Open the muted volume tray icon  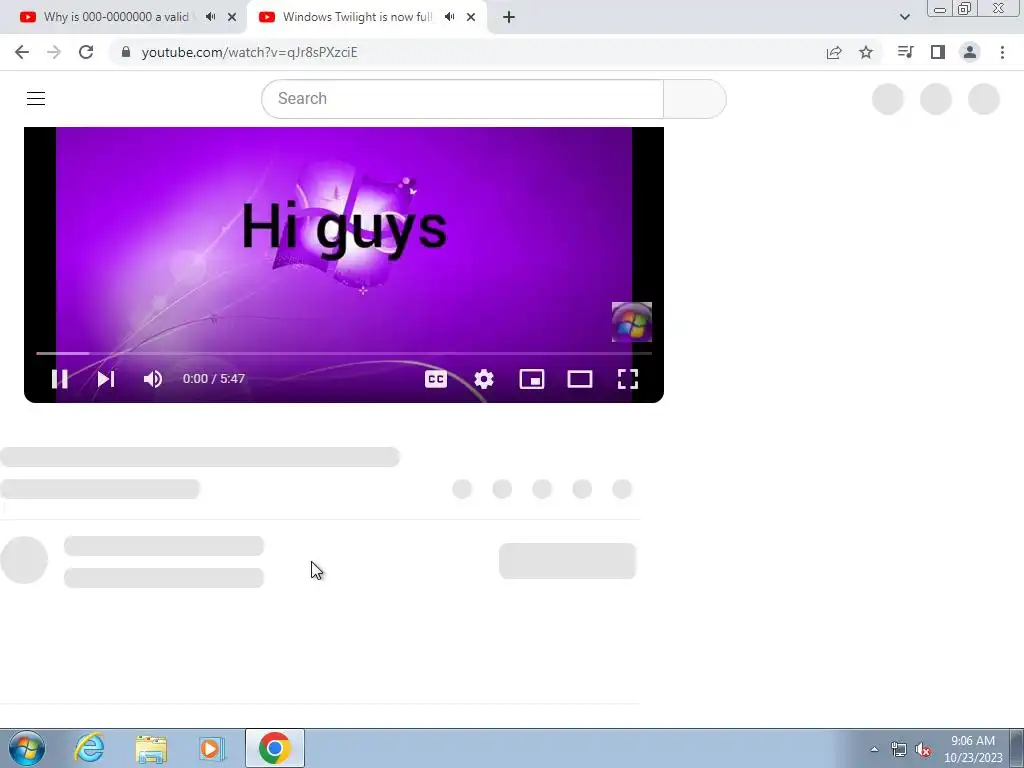pyautogui.click(x=923, y=749)
